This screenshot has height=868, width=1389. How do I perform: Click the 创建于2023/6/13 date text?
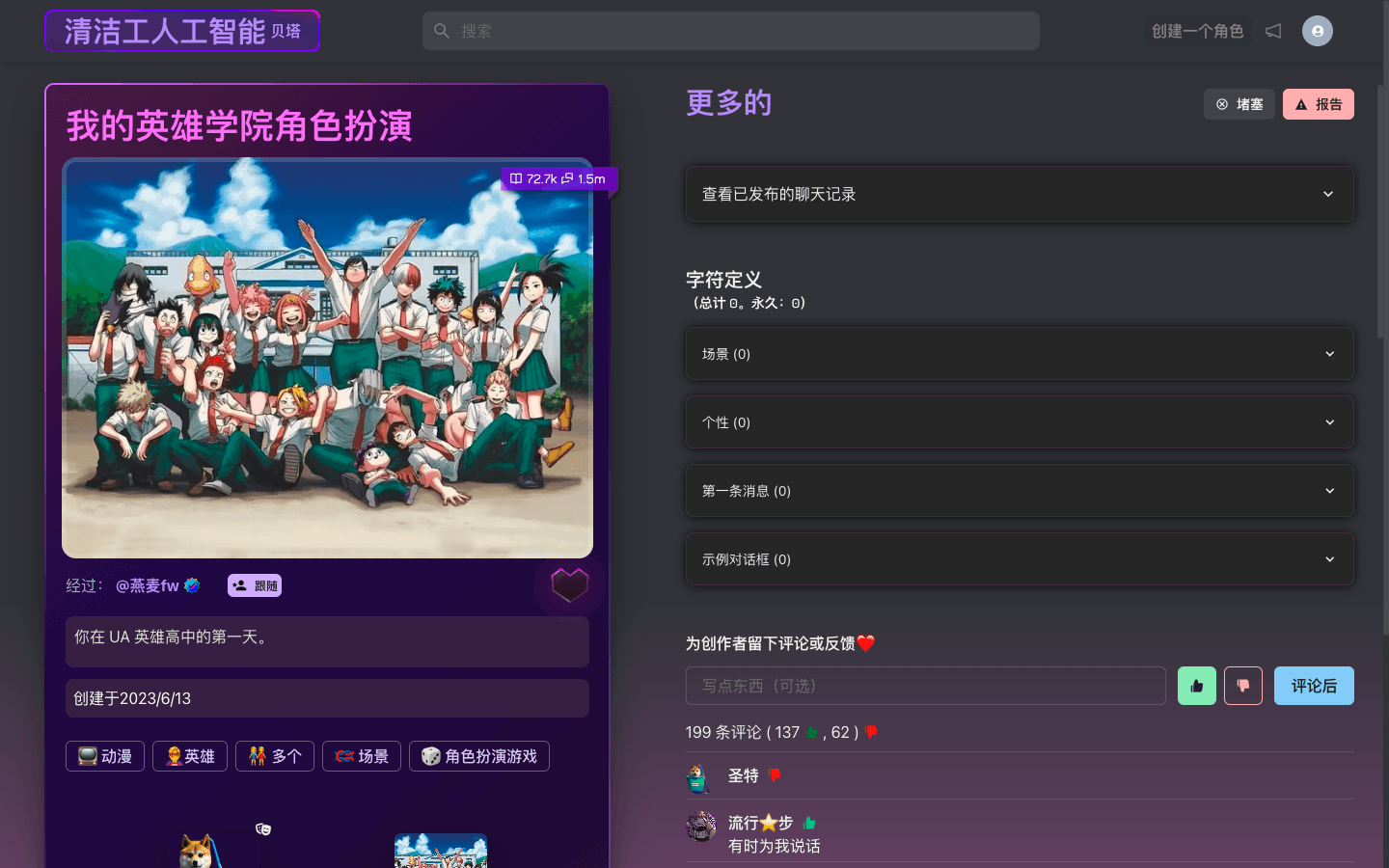point(132,698)
